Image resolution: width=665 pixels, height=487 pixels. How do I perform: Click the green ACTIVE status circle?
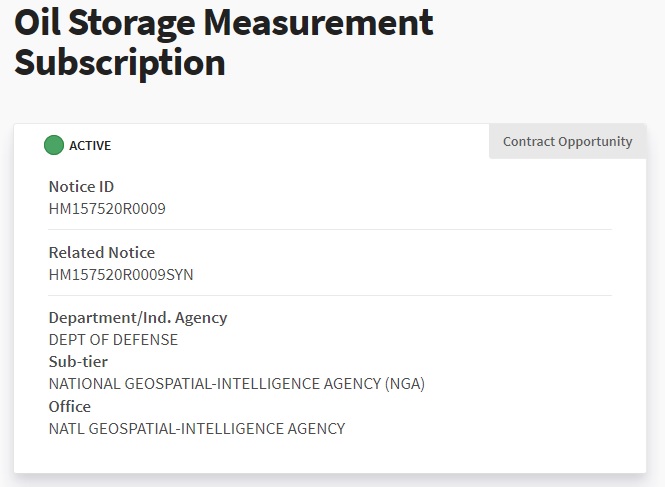click(x=54, y=145)
